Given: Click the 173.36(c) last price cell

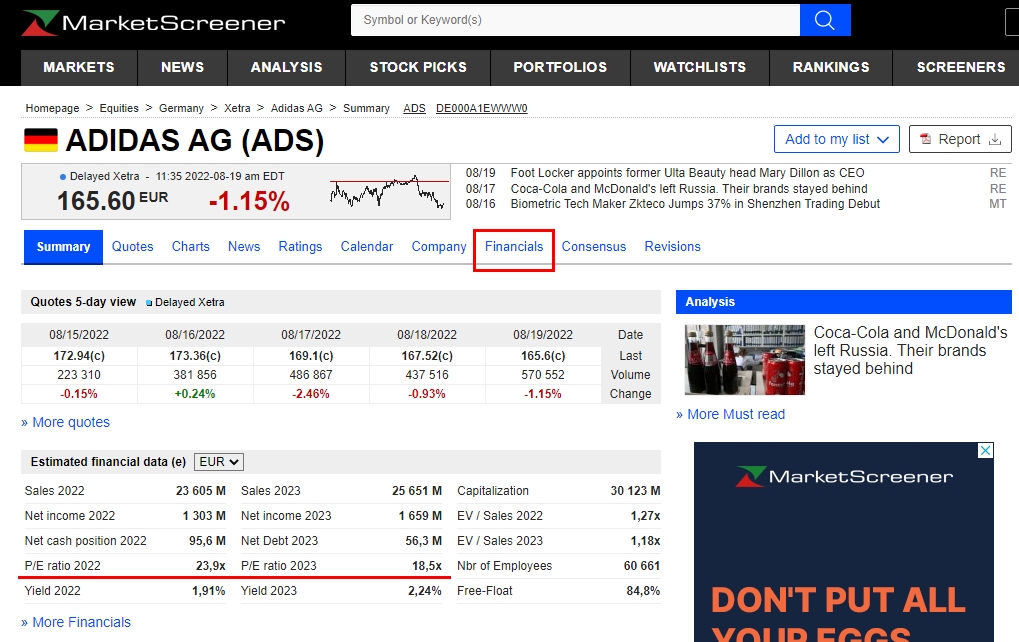Looking at the screenshot, I should tap(195, 356).
